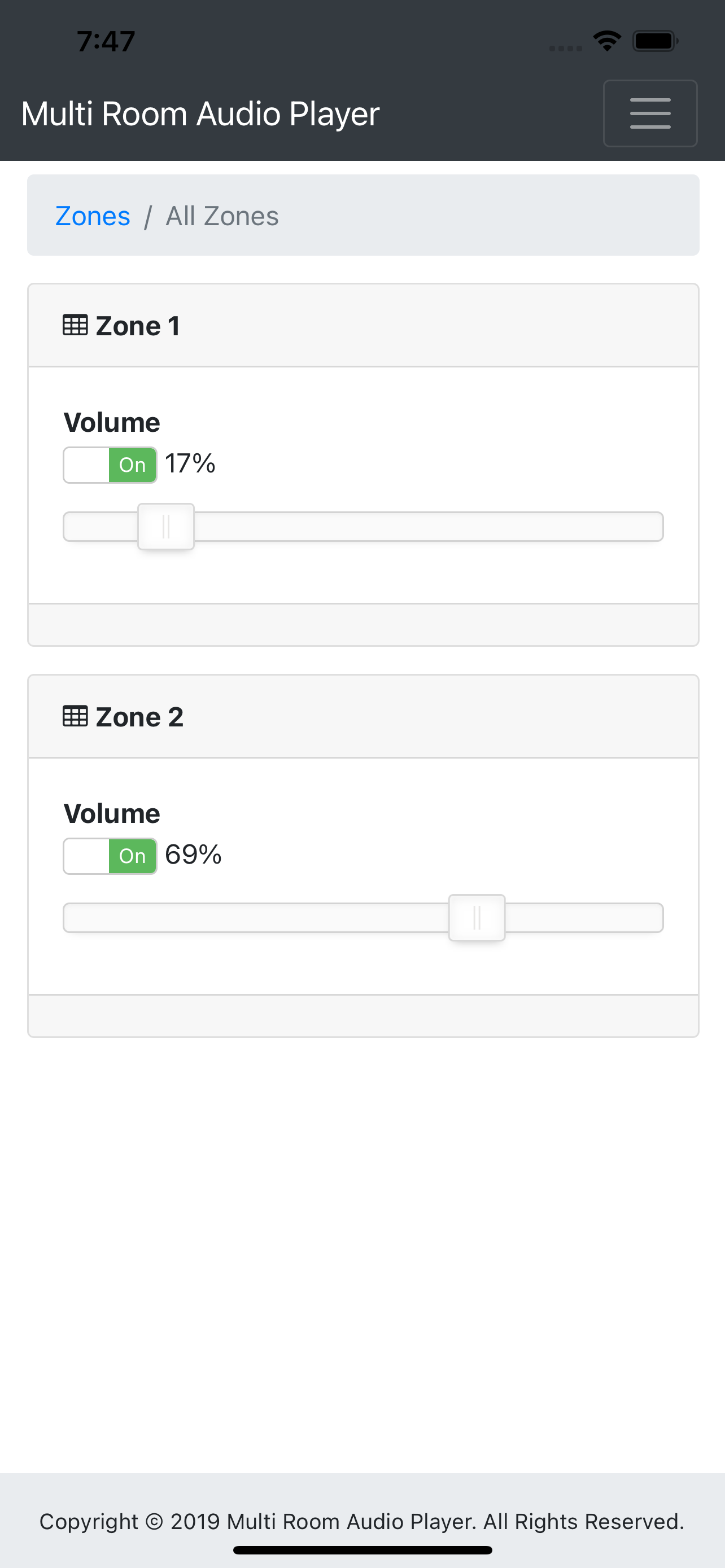Click the 69% volume readout
This screenshot has height=1568, width=725.
point(193,855)
